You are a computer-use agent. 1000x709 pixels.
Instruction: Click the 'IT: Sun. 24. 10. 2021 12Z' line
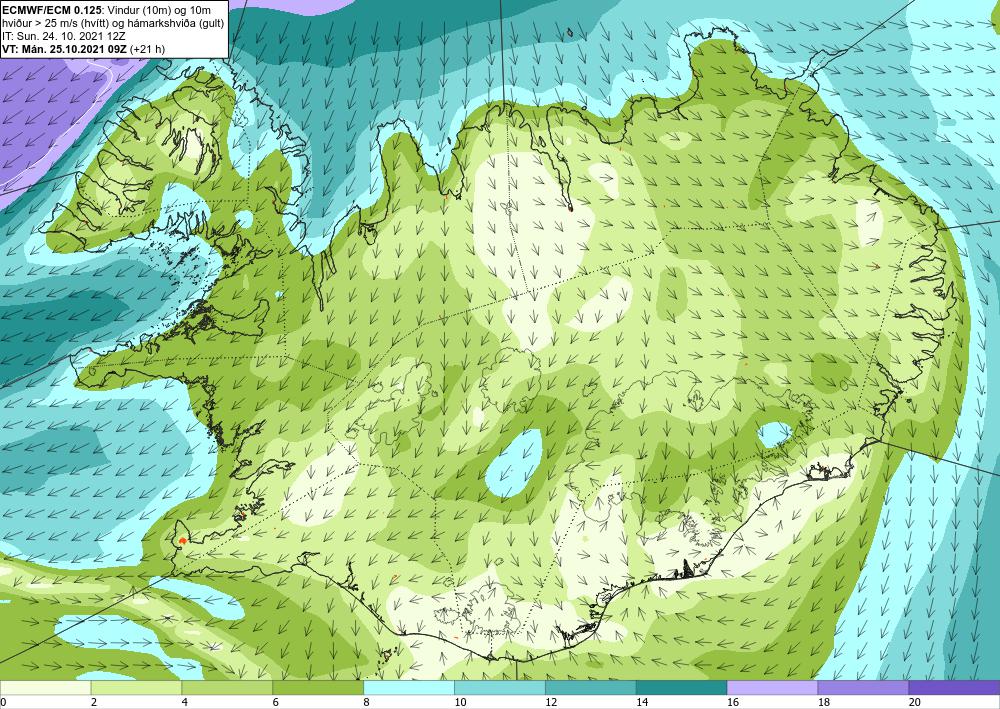click(64, 36)
